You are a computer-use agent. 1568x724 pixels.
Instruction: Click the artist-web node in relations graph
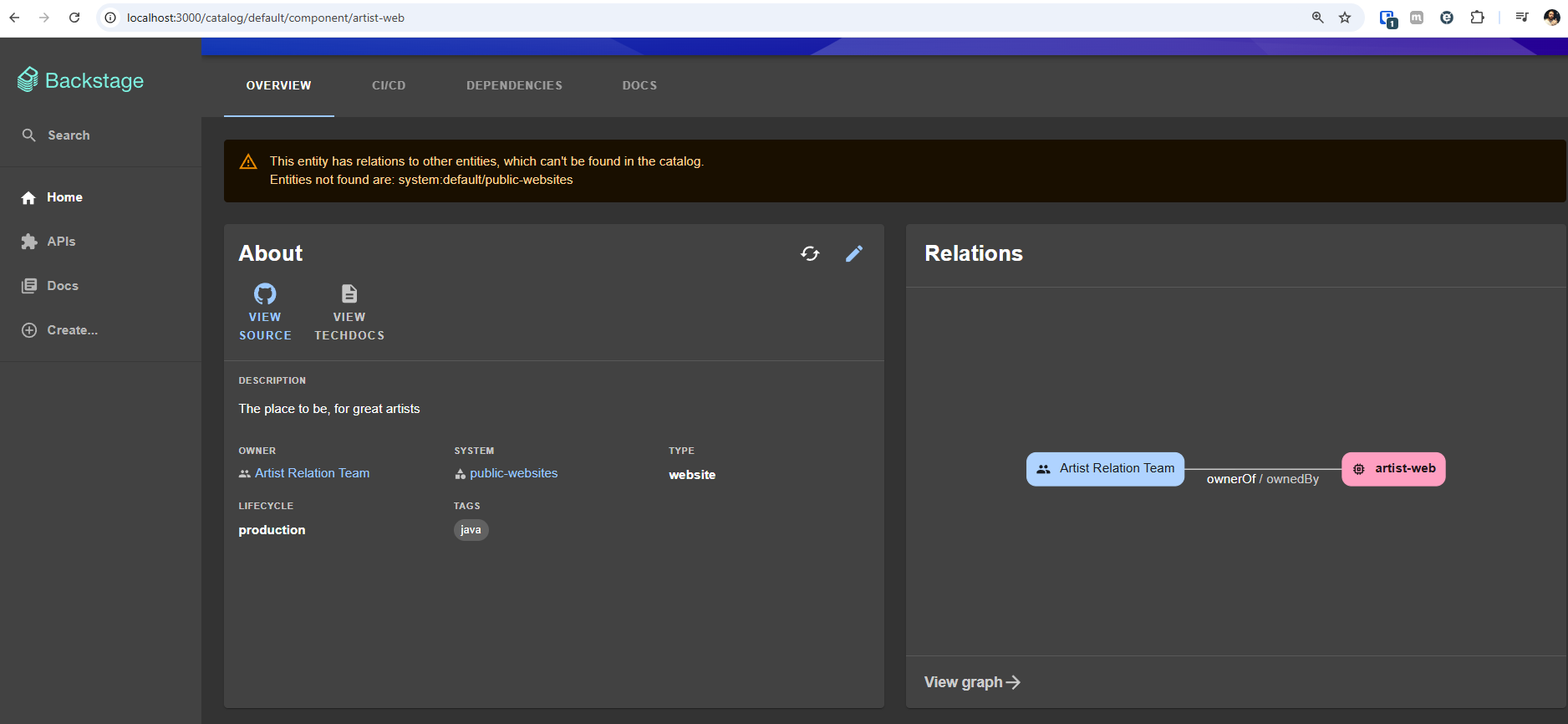coord(1393,469)
